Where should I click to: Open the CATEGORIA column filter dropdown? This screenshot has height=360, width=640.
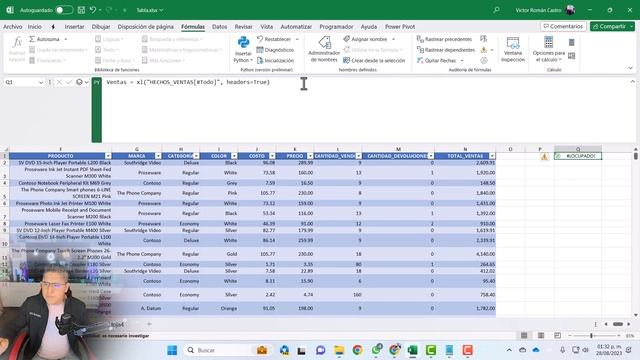(x=196, y=156)
